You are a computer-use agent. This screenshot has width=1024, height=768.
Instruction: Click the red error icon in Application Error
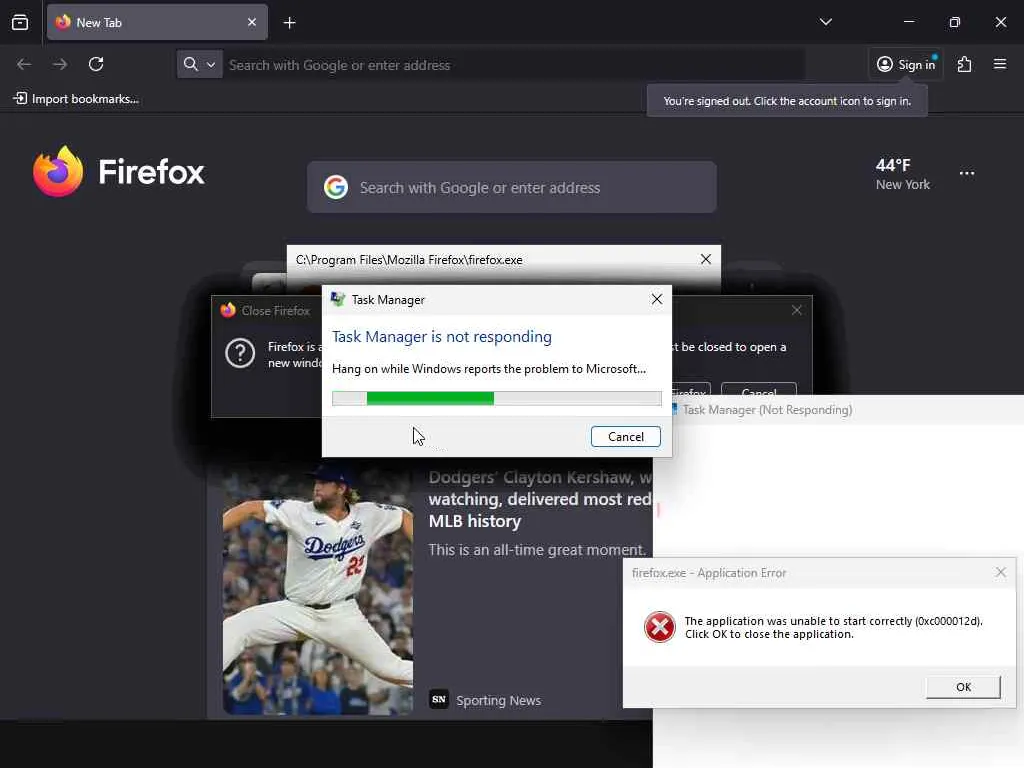click(660, 627)
